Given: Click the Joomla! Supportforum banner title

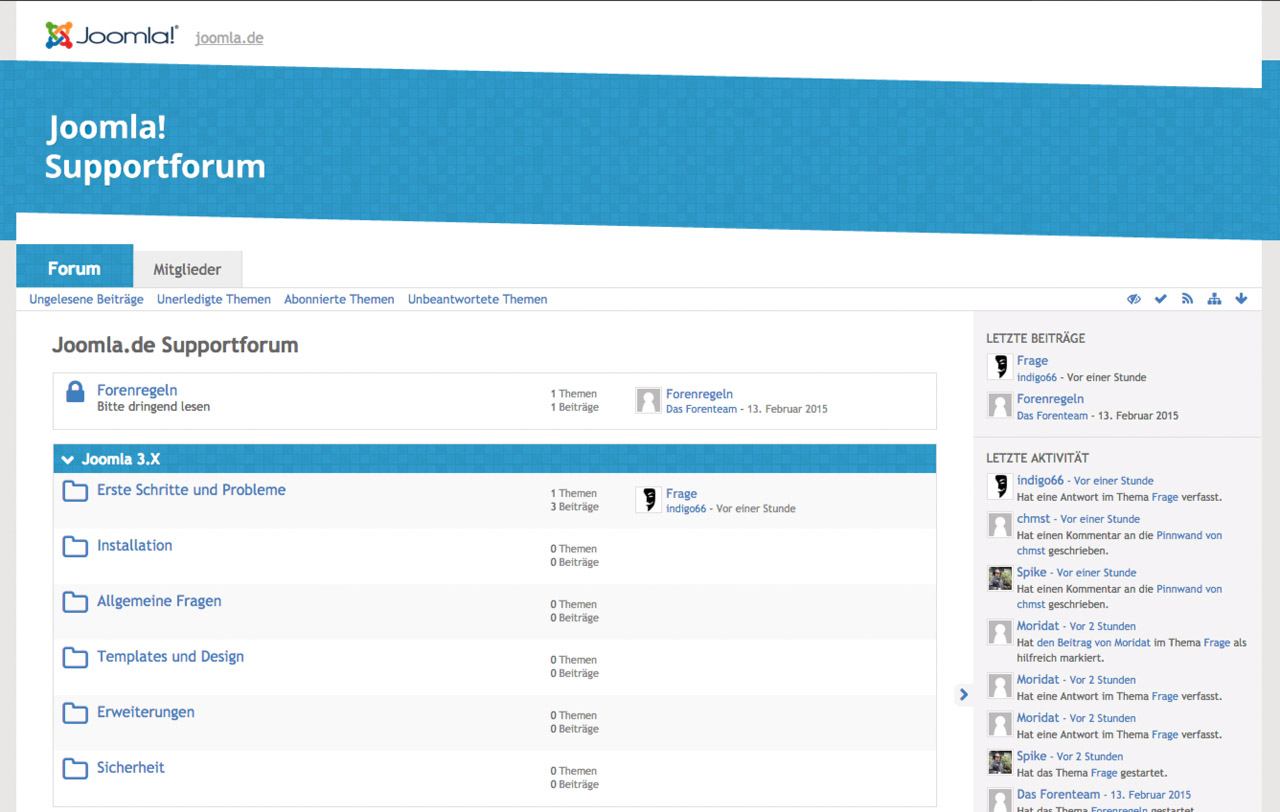Looking at the screenshot, I should [x=155, y=147].
